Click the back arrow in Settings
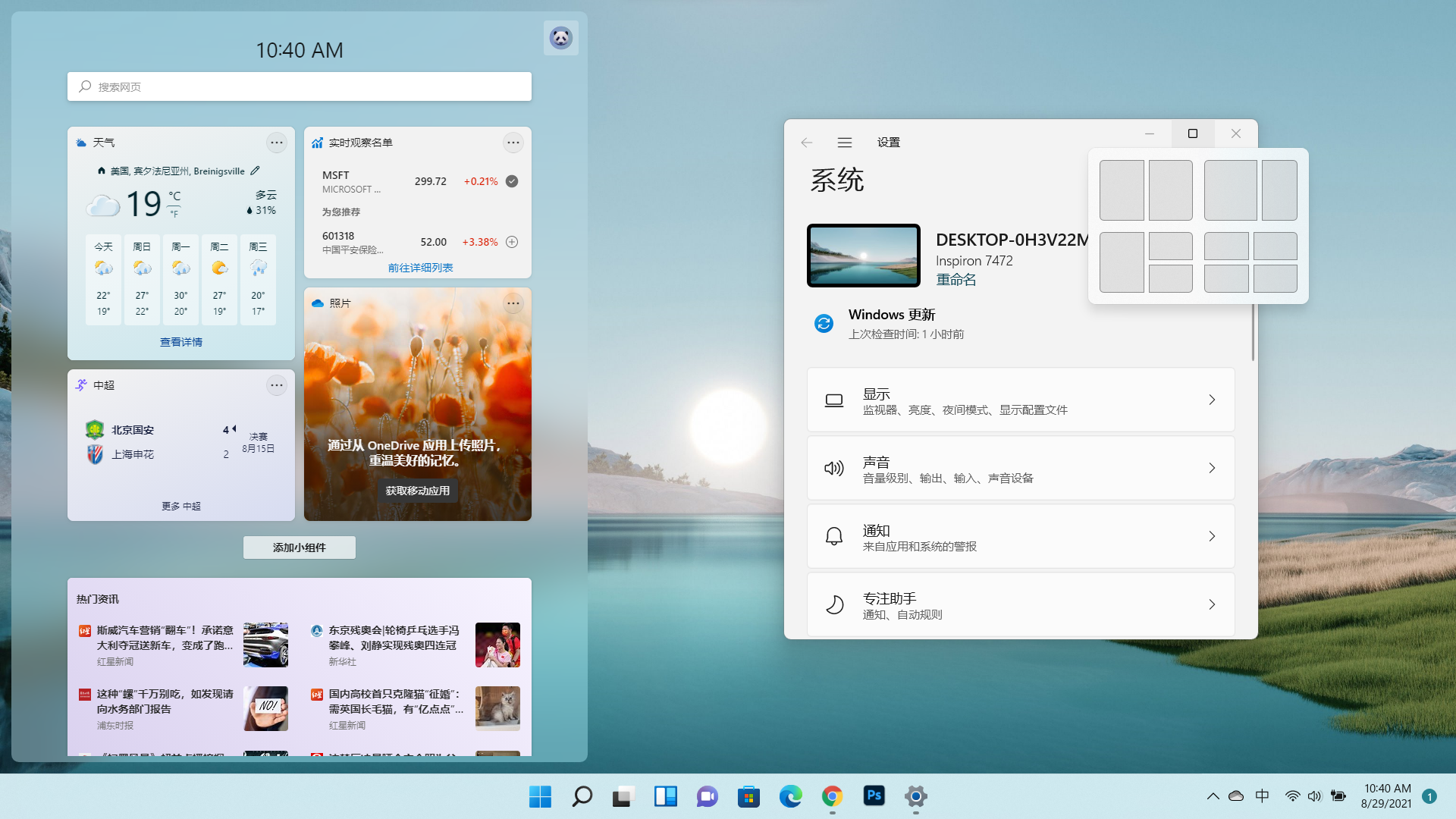 806,143
